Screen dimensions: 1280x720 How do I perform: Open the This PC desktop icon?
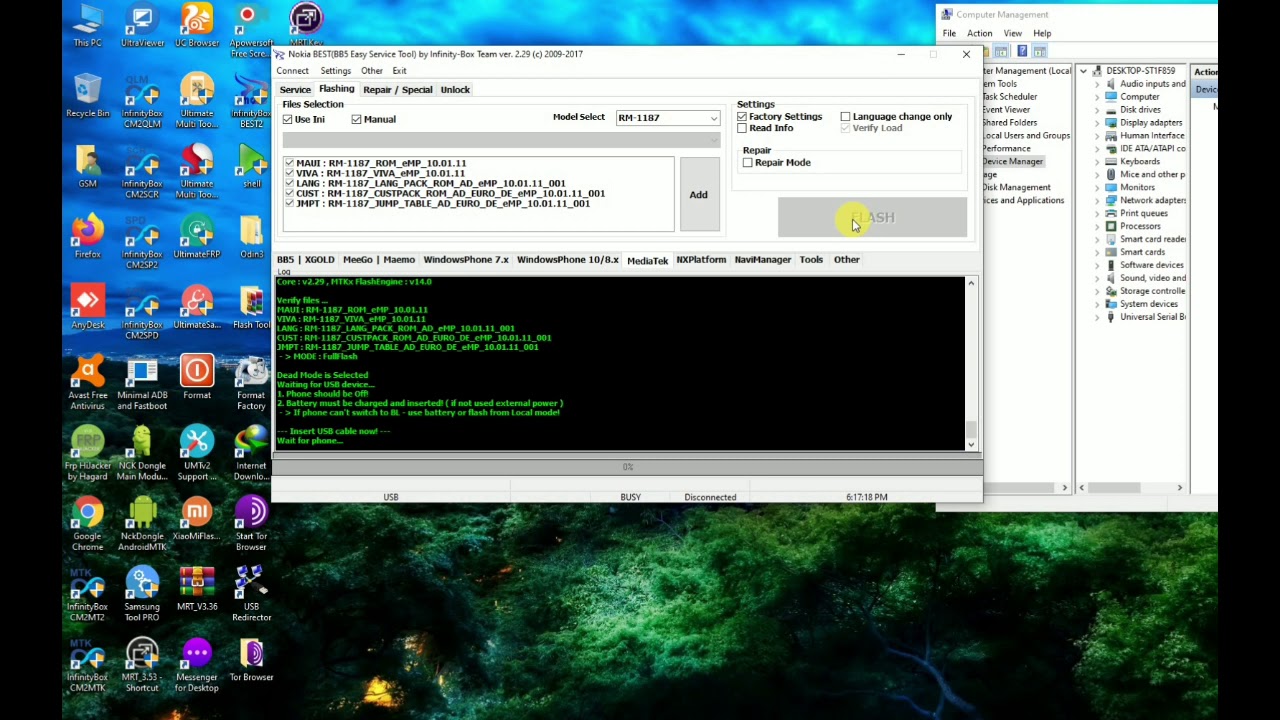pyautogui.click(x=87, y=25)
